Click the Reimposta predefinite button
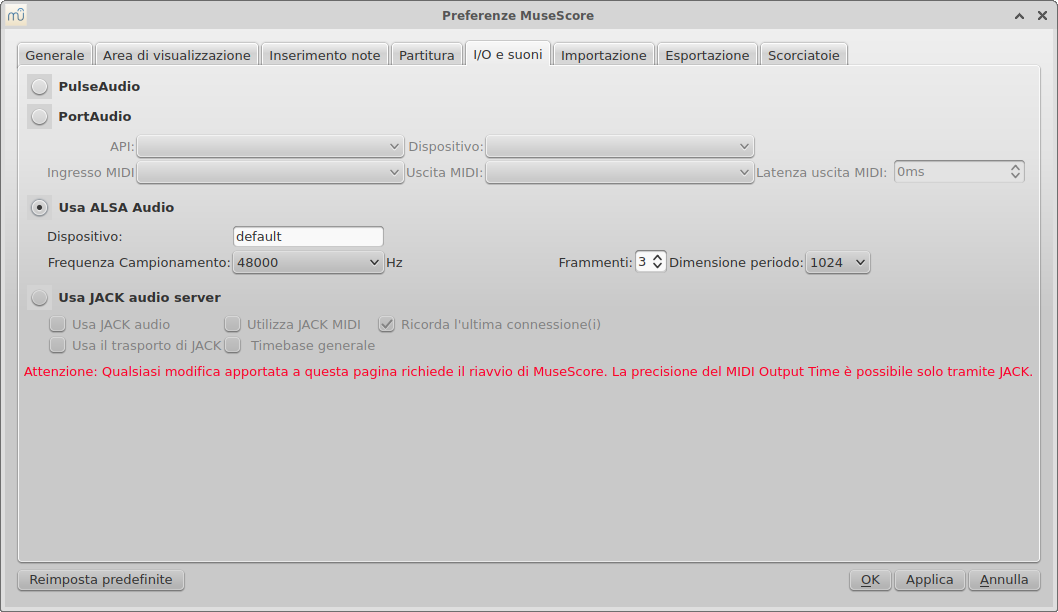The height and width of the screenshot is (612, 1058). (101, 580)
